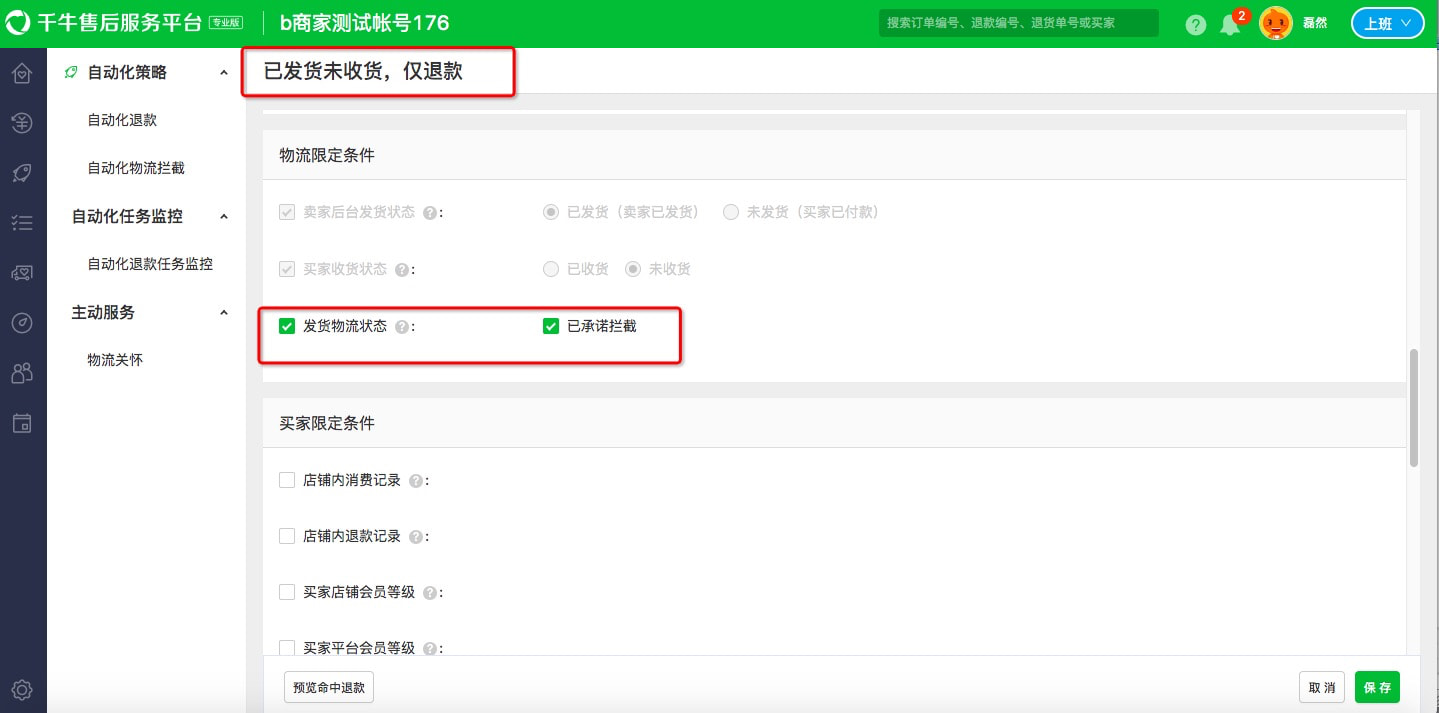Open the settings gear at sidebar bottom
The height and width of the screenshot is (713, 1439).
pyautogui.click(x=22, y=689)
